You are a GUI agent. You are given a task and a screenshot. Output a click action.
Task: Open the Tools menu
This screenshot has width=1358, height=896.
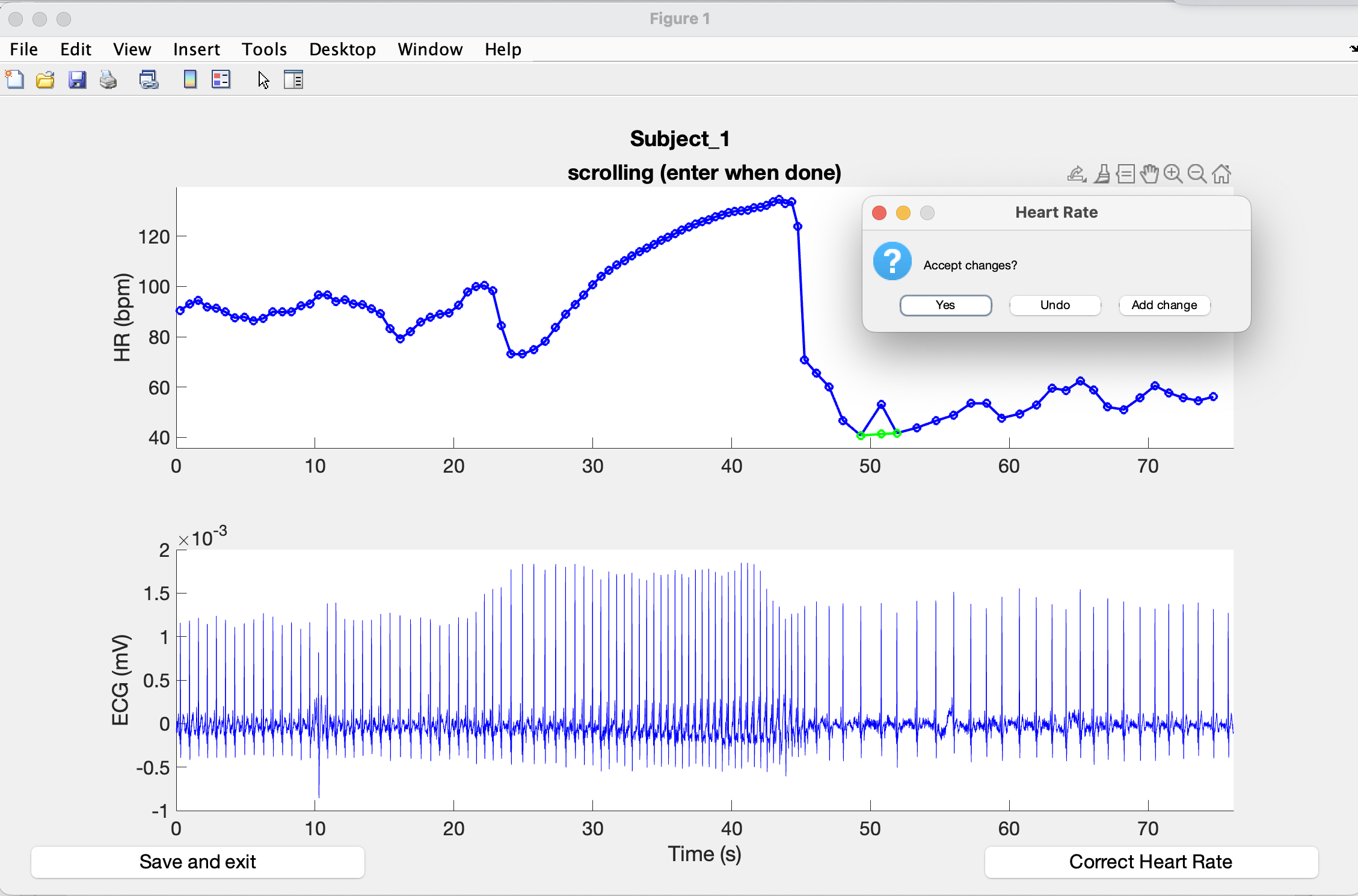(264, 49)
